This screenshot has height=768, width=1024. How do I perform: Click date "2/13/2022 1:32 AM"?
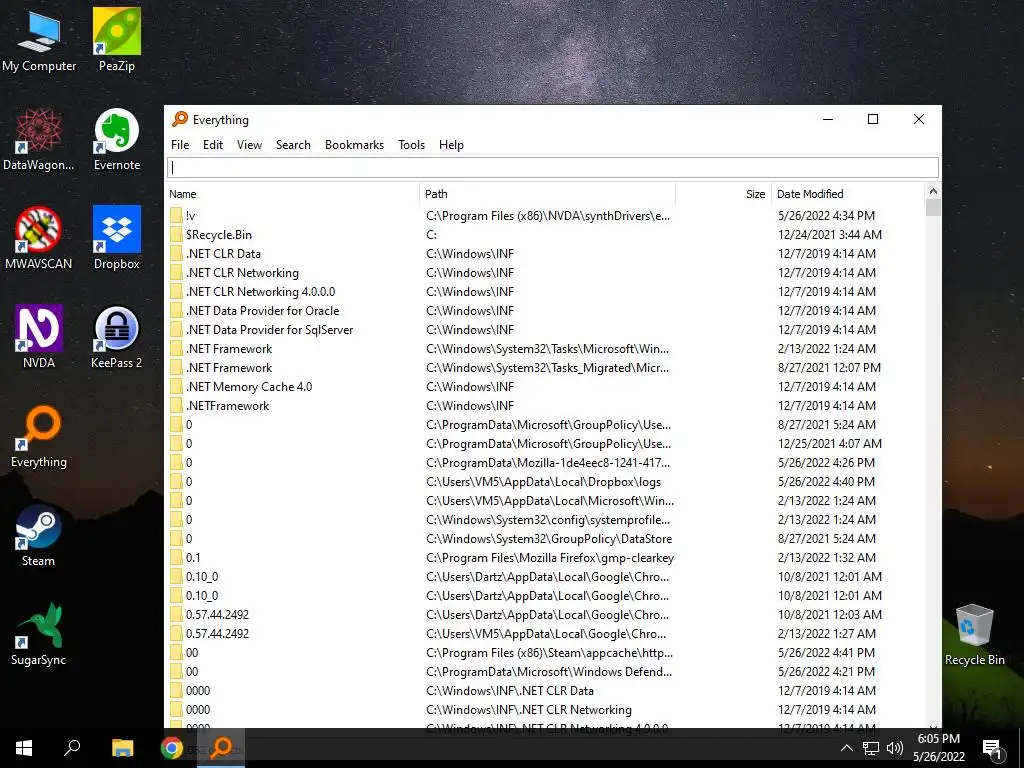[x=826, y=558]
